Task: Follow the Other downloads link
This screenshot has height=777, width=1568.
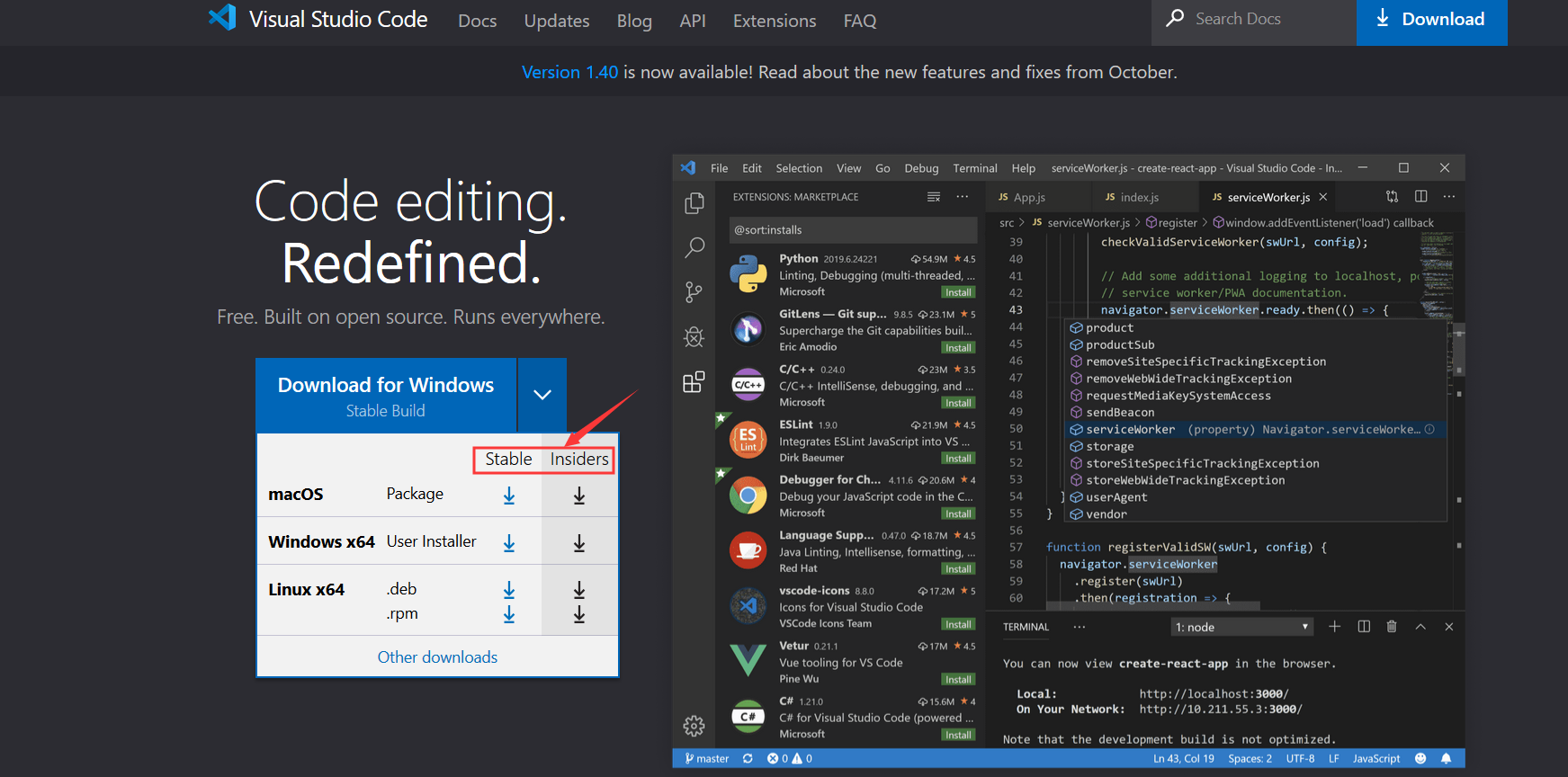Action: [x=437, y=657]
